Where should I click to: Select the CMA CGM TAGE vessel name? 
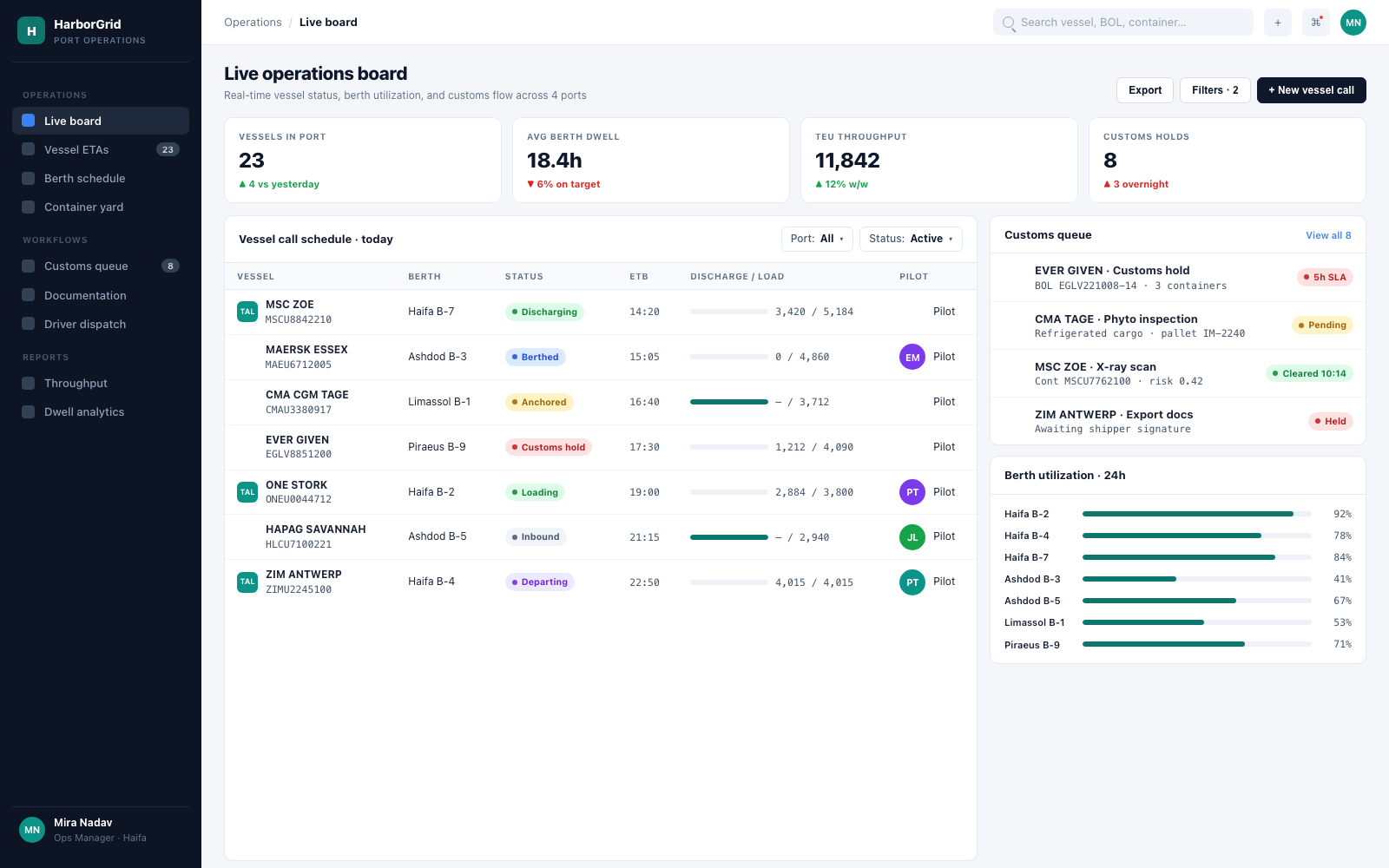[x=307, y=395]
